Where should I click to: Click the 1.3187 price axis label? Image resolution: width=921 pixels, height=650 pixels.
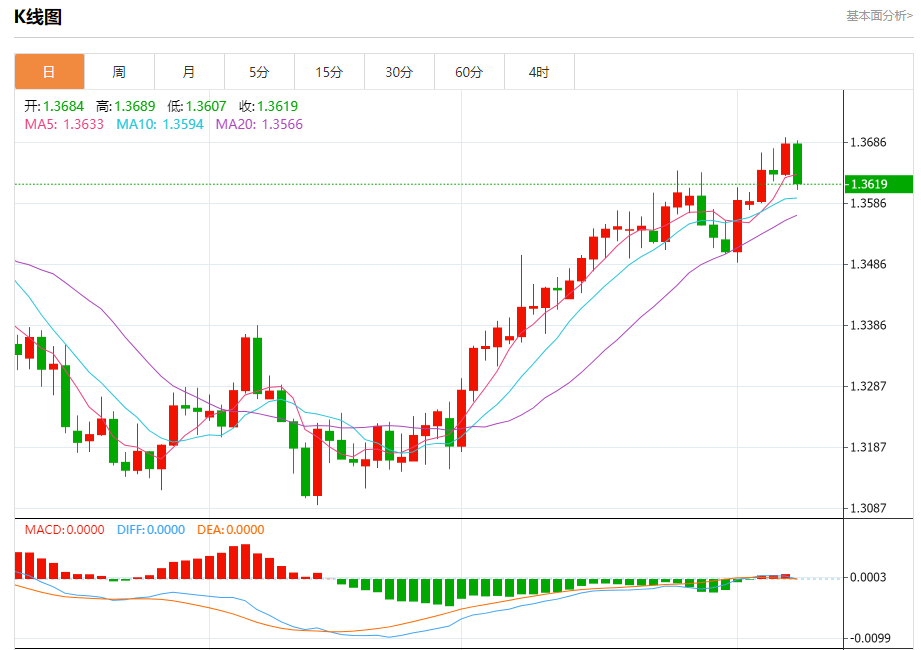[868, 447]
